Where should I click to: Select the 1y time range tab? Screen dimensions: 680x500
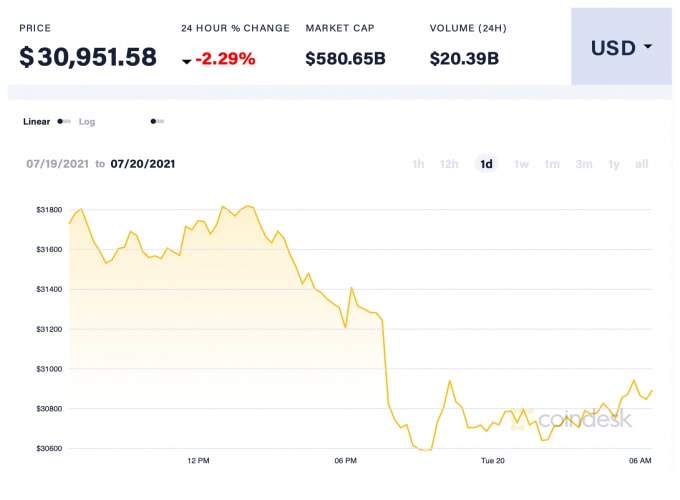pyautogui.click(x=614, y=164)
